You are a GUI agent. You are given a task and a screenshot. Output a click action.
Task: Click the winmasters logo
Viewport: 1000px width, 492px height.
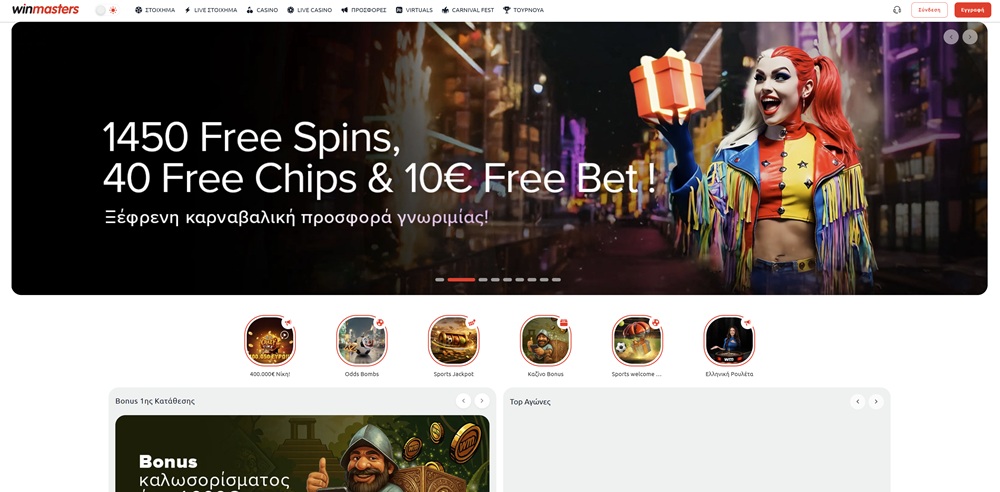click(x=45, y=10)
